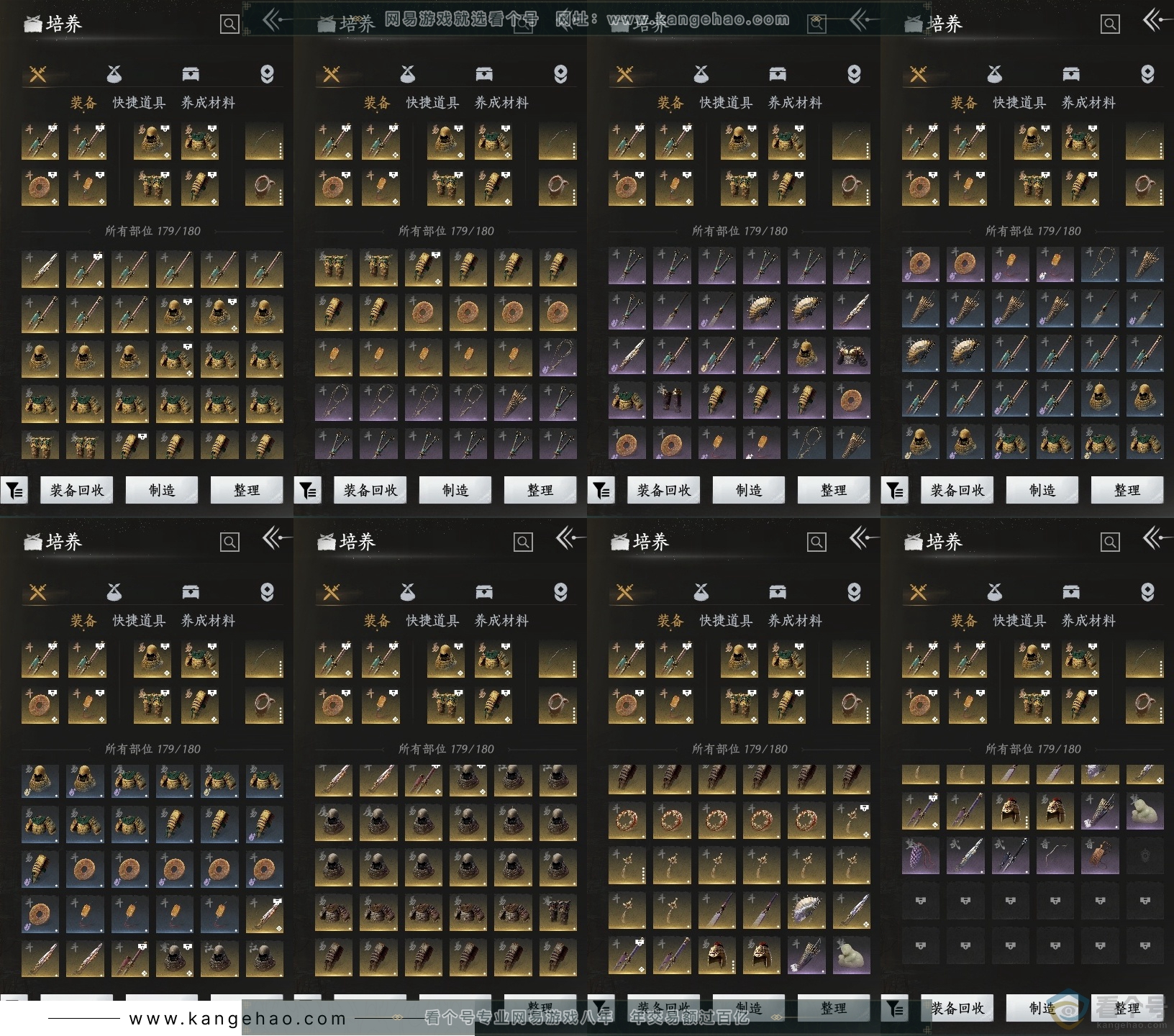Click 制造 in the top-left panel
This screenshot has width=1174, height=1036.
[162, 491]
